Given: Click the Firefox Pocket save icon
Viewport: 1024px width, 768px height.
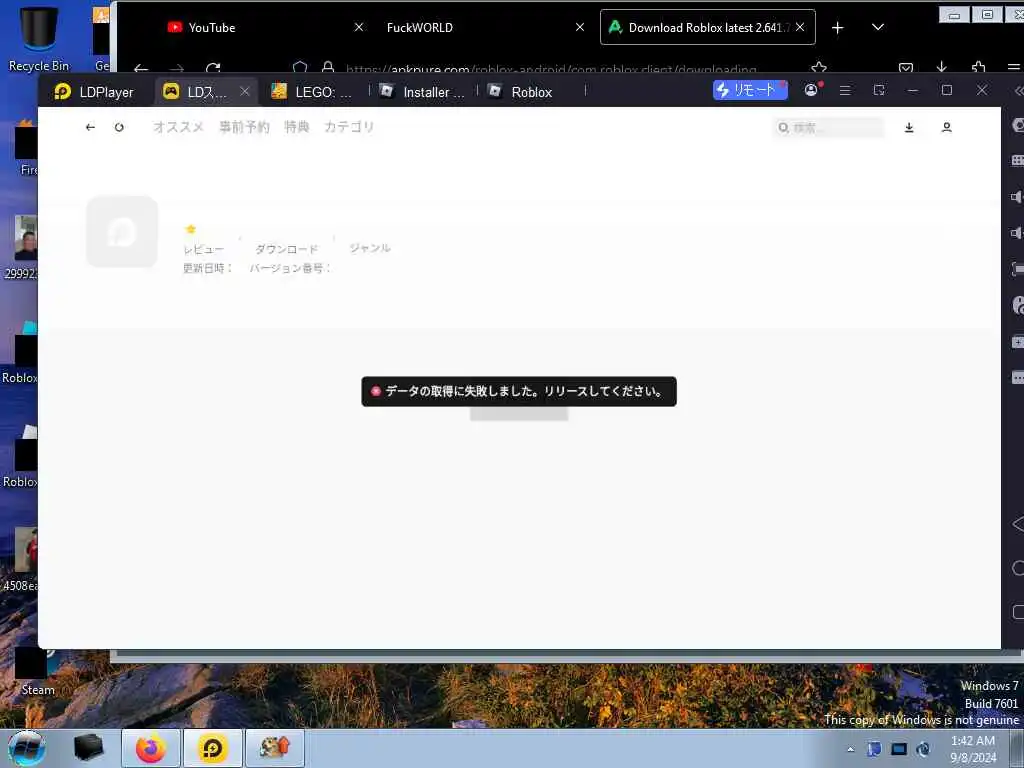Looking at the screenshot, I should pos(906,67).
